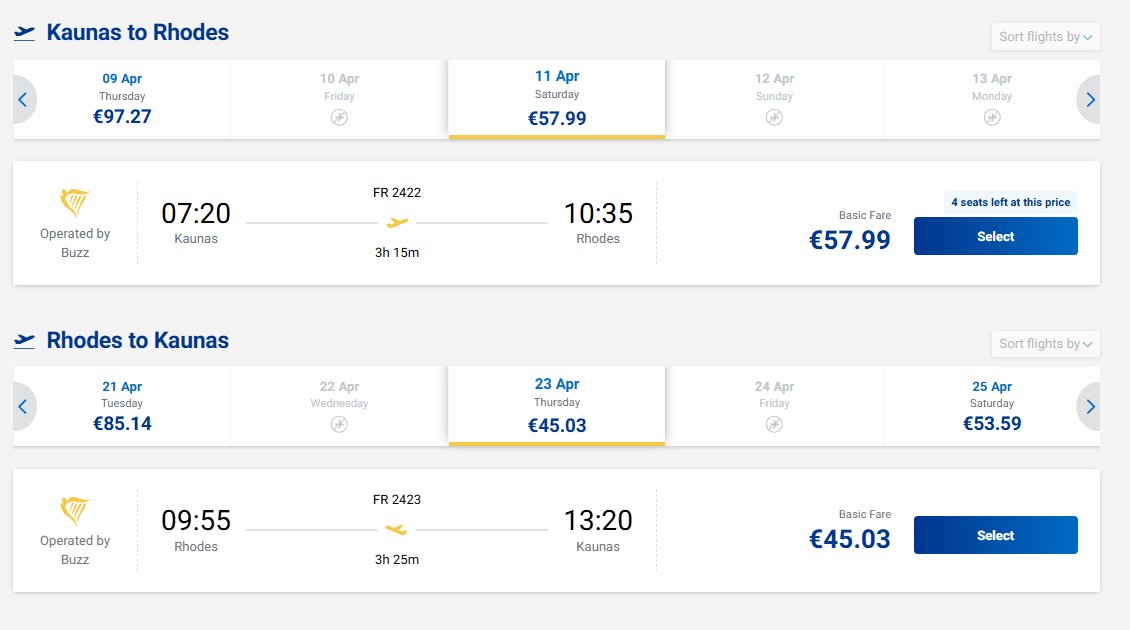Click the yellow plane icon under FR 2422
1130x630 pixels.
click(x=397, y=222)
